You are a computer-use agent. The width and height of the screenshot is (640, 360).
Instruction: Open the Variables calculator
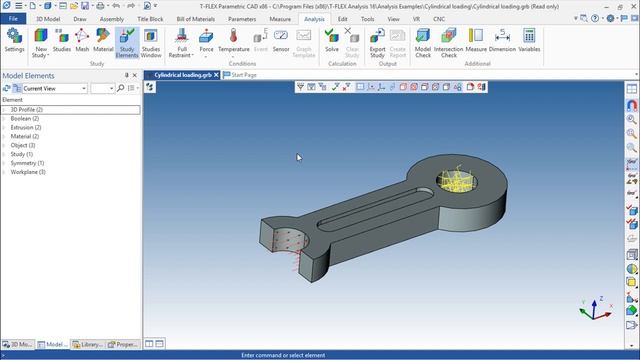click(529, 40)
